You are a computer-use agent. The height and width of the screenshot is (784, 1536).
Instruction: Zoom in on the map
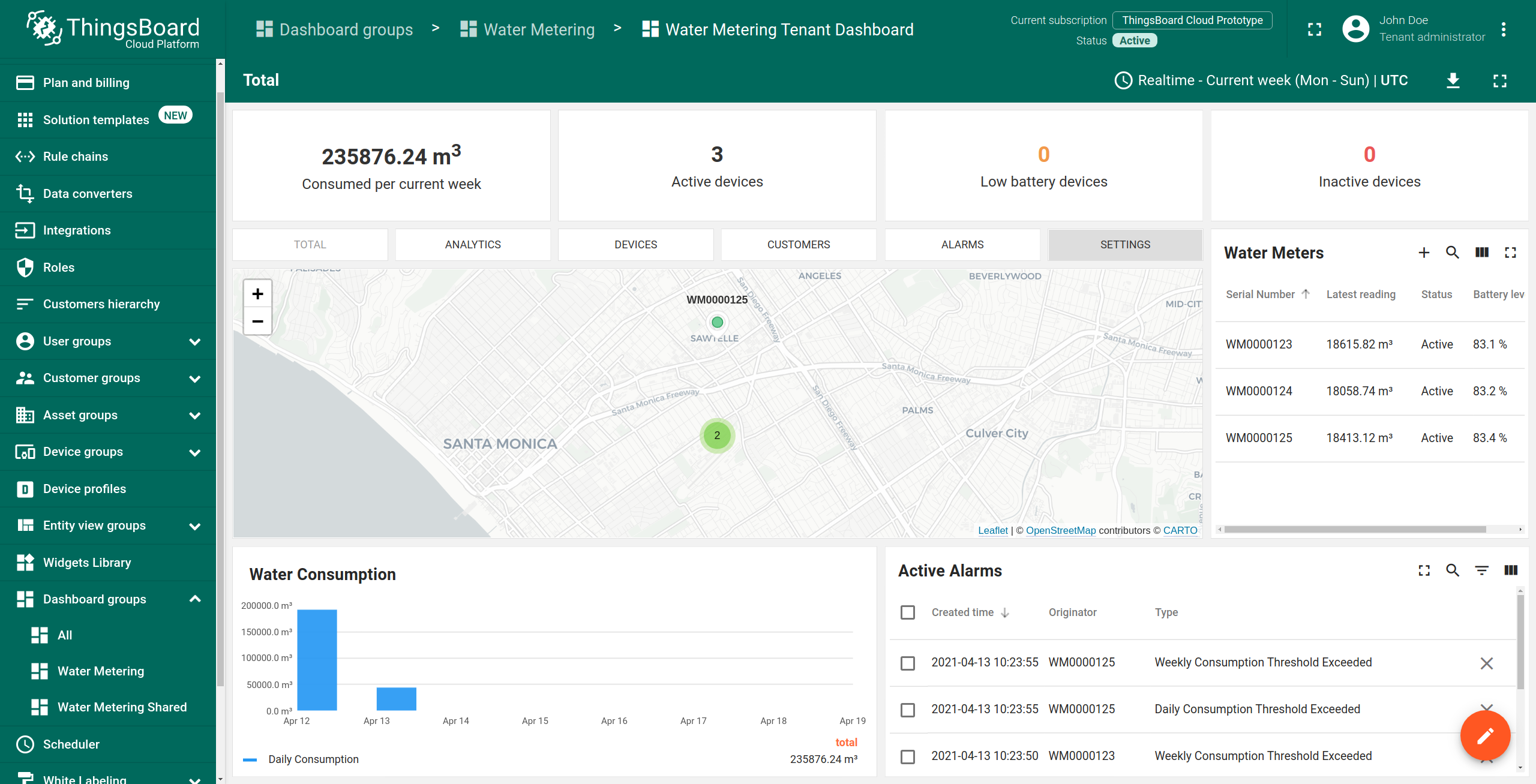pos(257,294)
